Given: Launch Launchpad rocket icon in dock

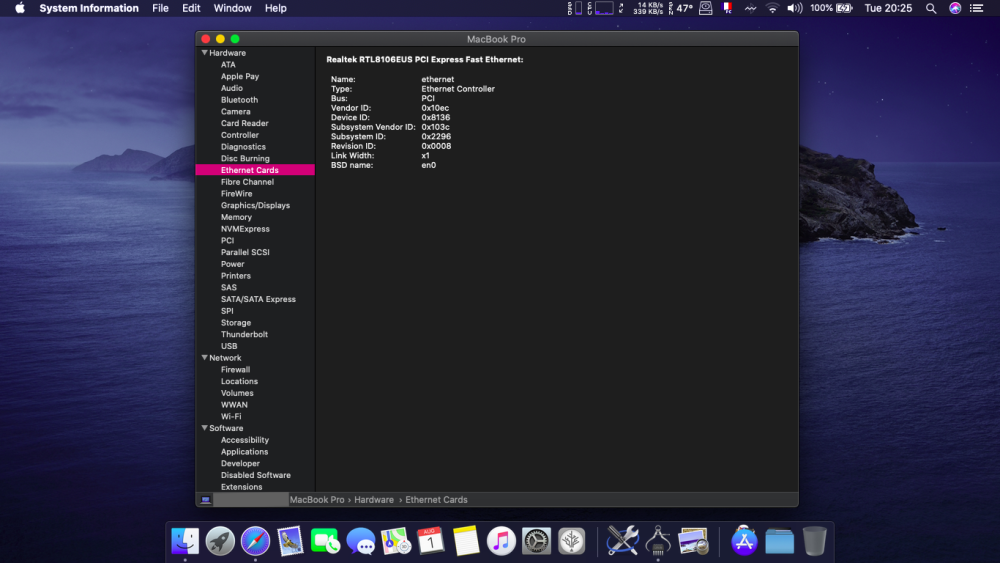Looking at the screenshot, I should click(x=220, y=541).
